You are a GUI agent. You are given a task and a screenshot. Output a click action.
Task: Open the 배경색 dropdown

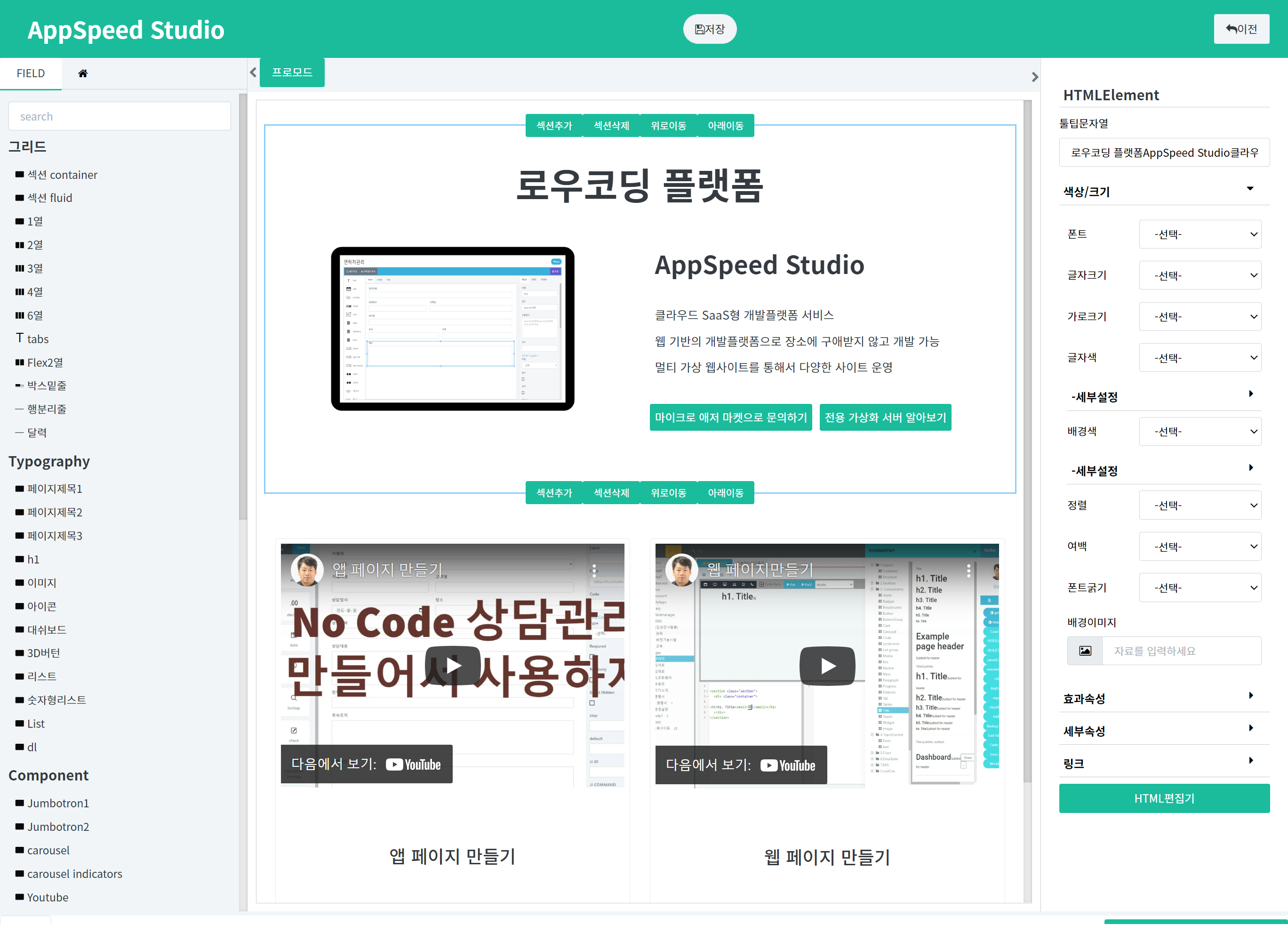click(x=1200, y=431)
